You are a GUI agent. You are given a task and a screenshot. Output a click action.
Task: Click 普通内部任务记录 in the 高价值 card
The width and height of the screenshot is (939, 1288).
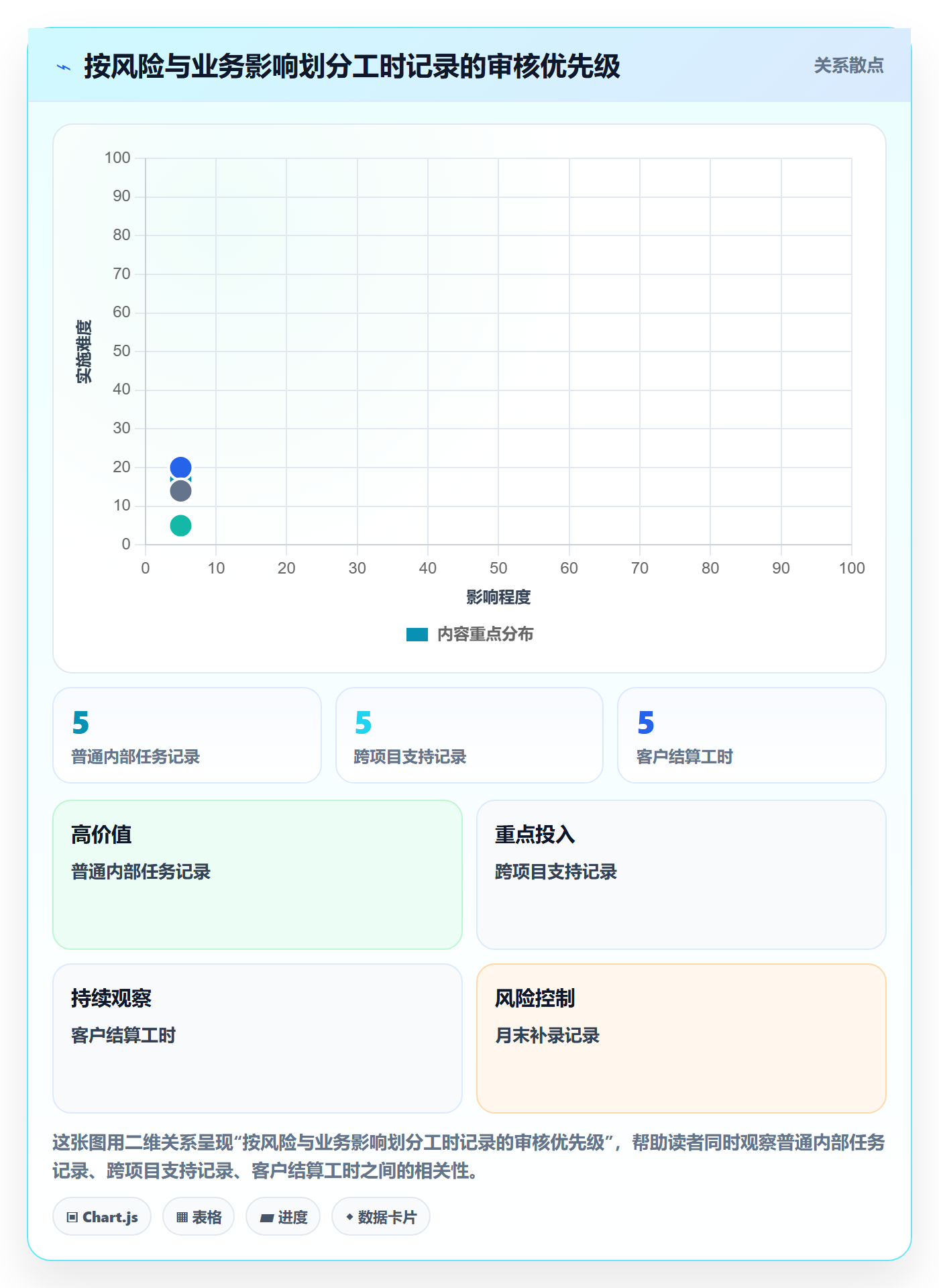(141, 871)
